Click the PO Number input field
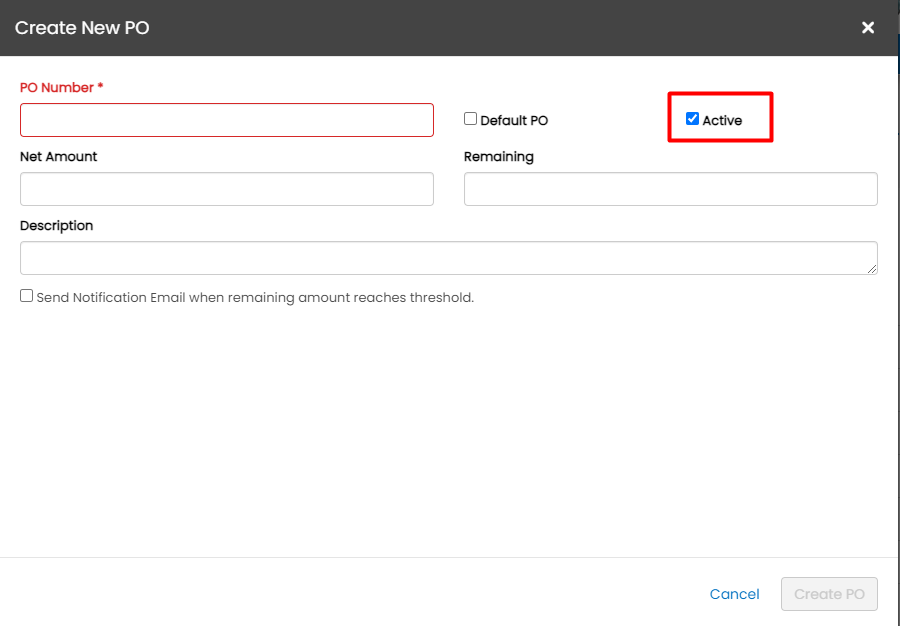Viewport: 900px width, 626px height. click(x=226, y=120)
